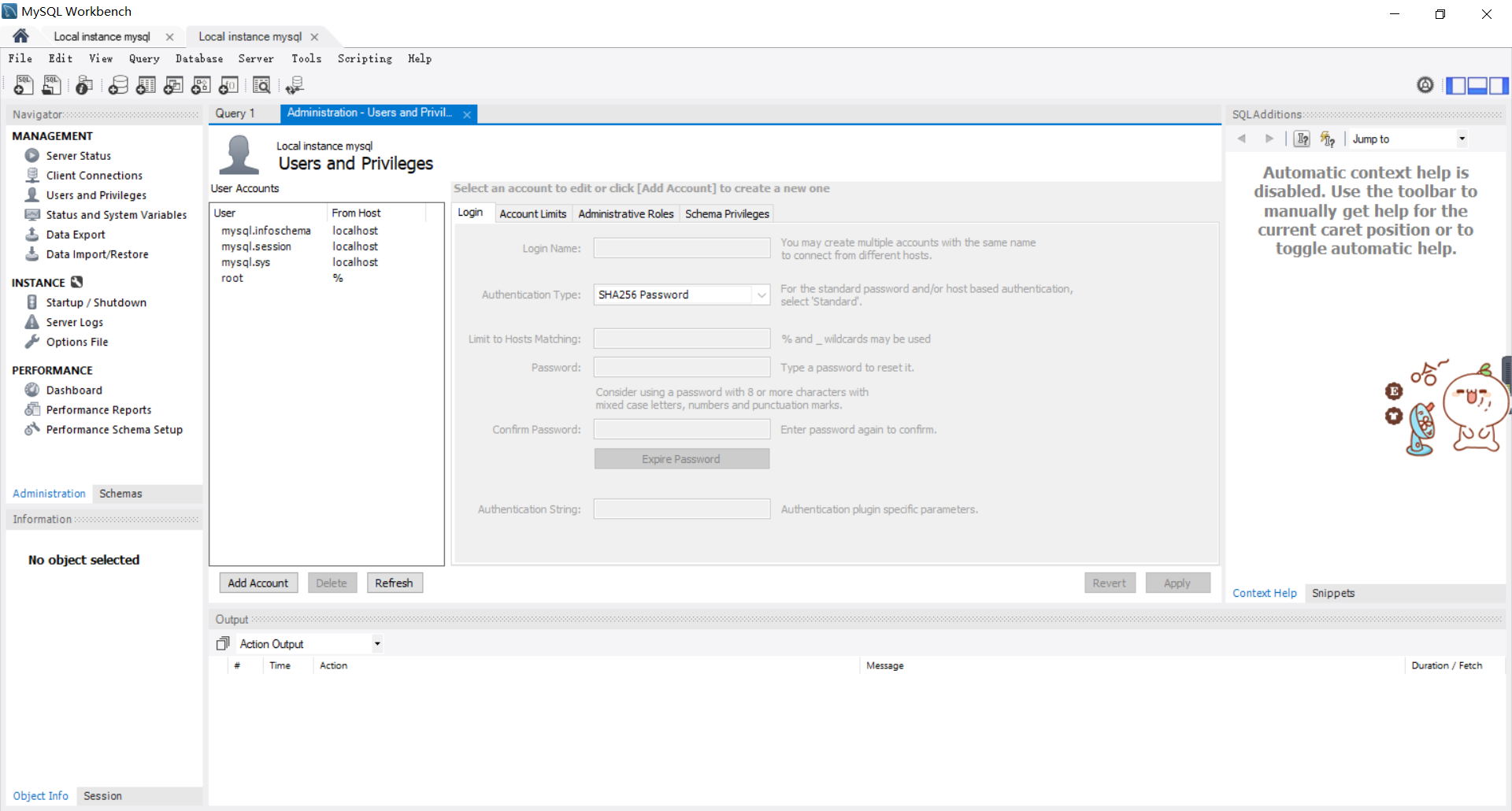Screen dimensions: 1512x811
Task: Open the Action Output dropdown
Action: click(309, 644)
